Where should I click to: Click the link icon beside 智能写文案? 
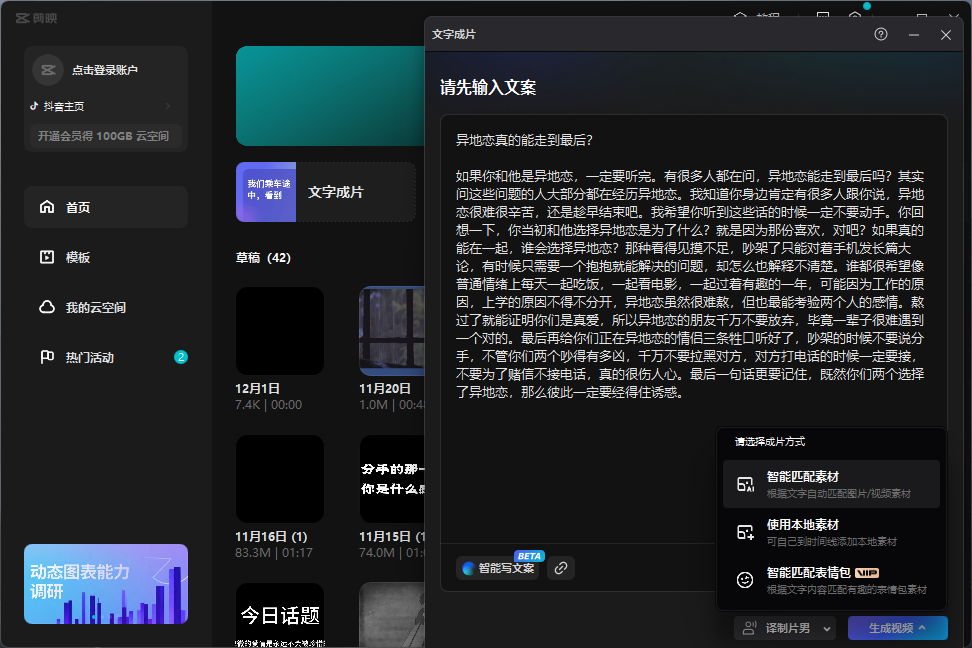click(560, 569)
